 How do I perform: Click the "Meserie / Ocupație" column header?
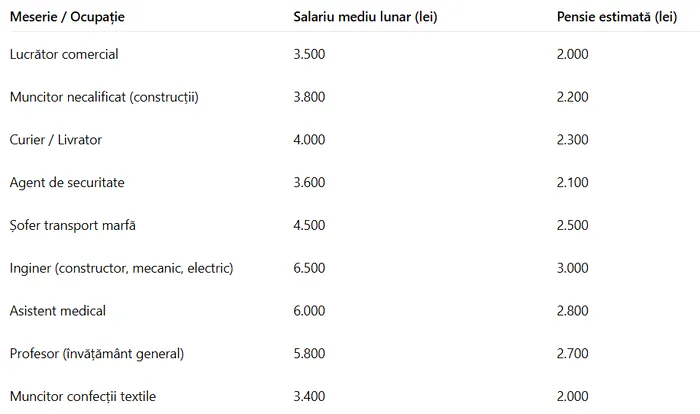(67, 18)
